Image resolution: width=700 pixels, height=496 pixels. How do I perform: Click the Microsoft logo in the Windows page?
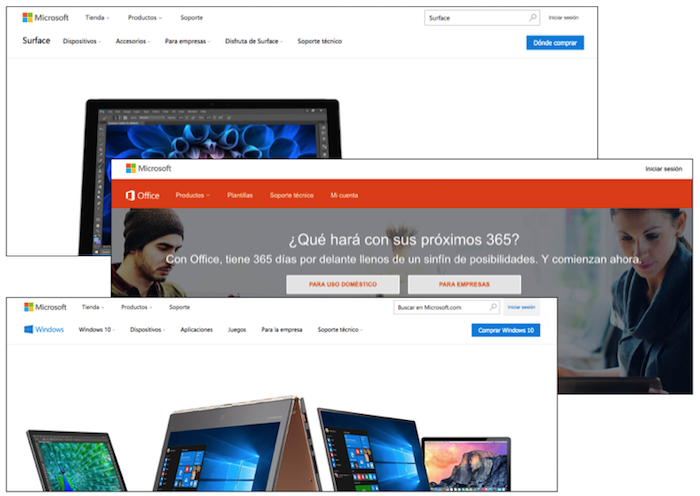(45, 307)
